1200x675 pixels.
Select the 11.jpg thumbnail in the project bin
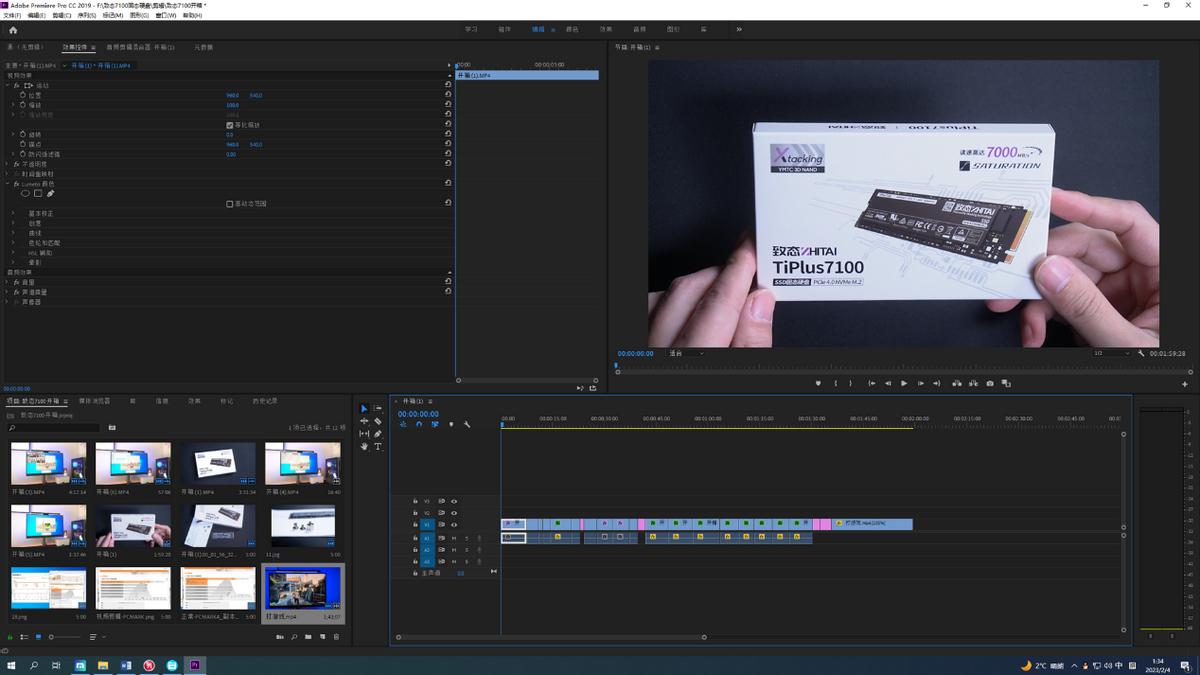click(302, 525)
